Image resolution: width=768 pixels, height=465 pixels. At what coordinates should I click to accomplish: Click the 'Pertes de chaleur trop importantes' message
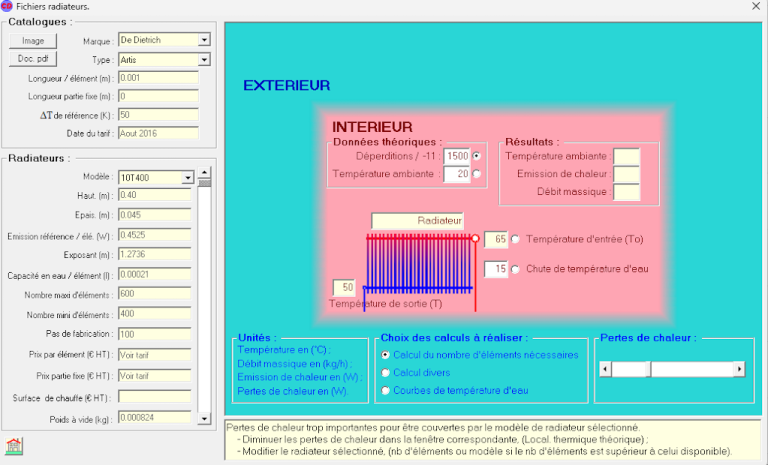pos(433,427)
